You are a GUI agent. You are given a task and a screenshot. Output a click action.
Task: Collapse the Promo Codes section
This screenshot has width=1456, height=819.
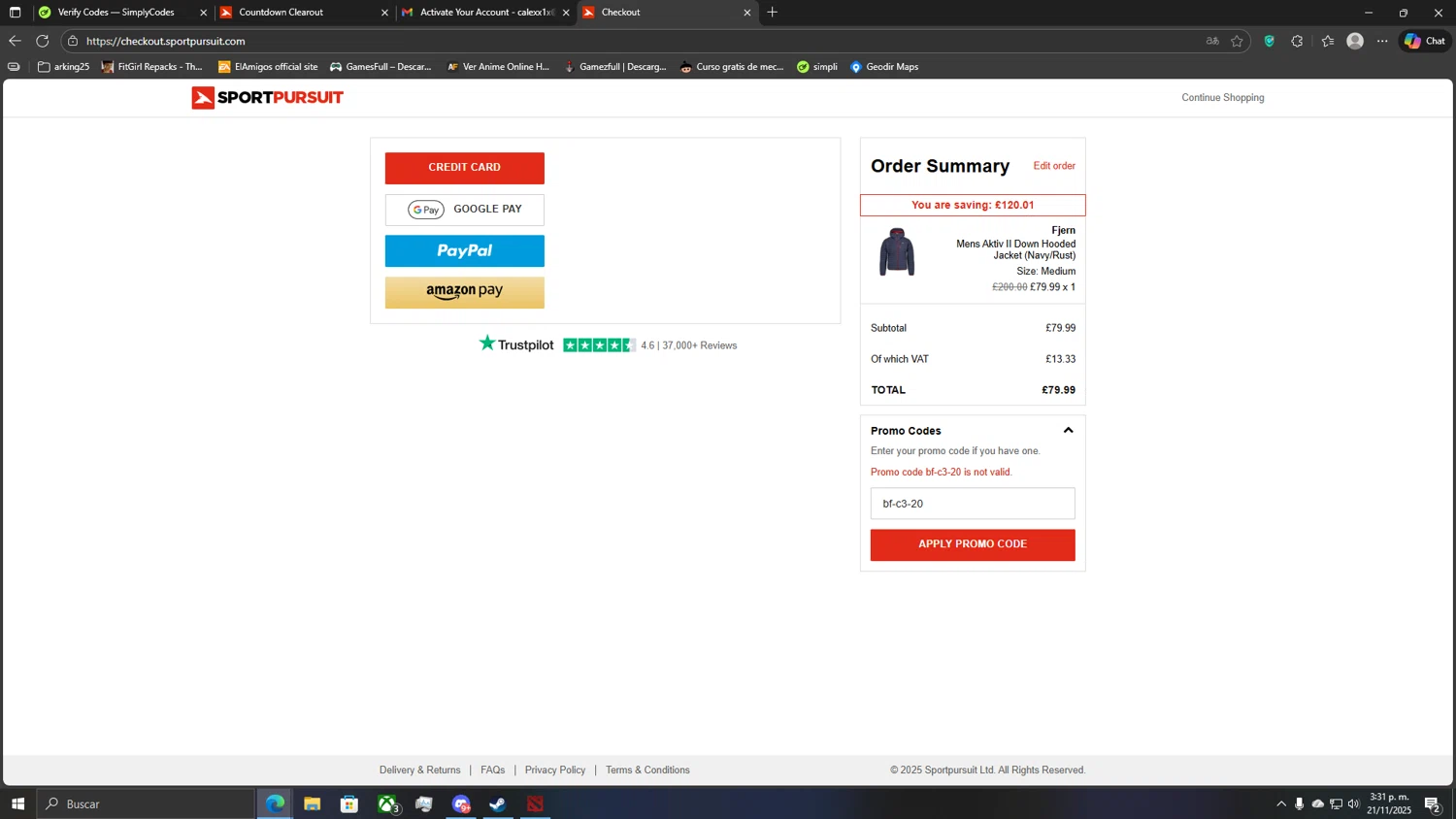[x=1068, y=431]
